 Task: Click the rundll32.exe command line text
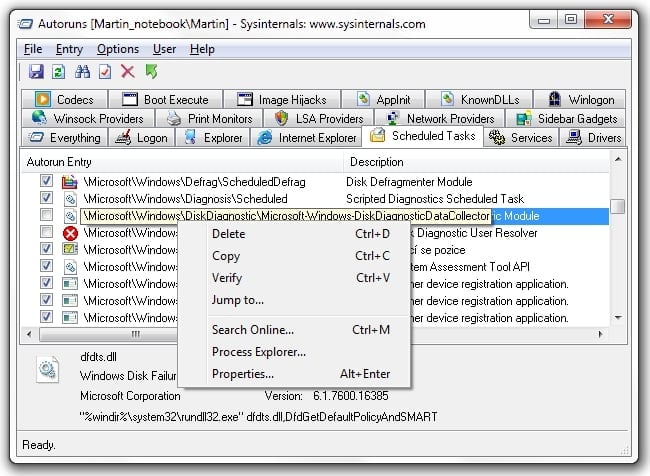[x=259, y=417]
